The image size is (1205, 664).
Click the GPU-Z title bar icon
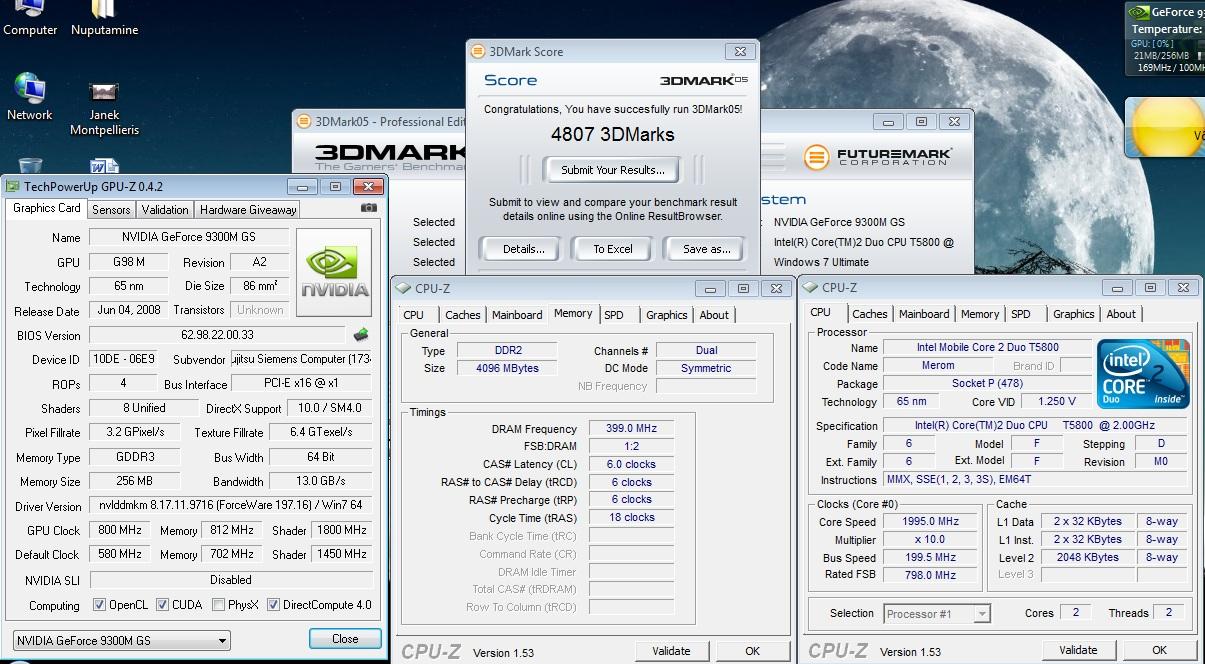coord(12,186)
